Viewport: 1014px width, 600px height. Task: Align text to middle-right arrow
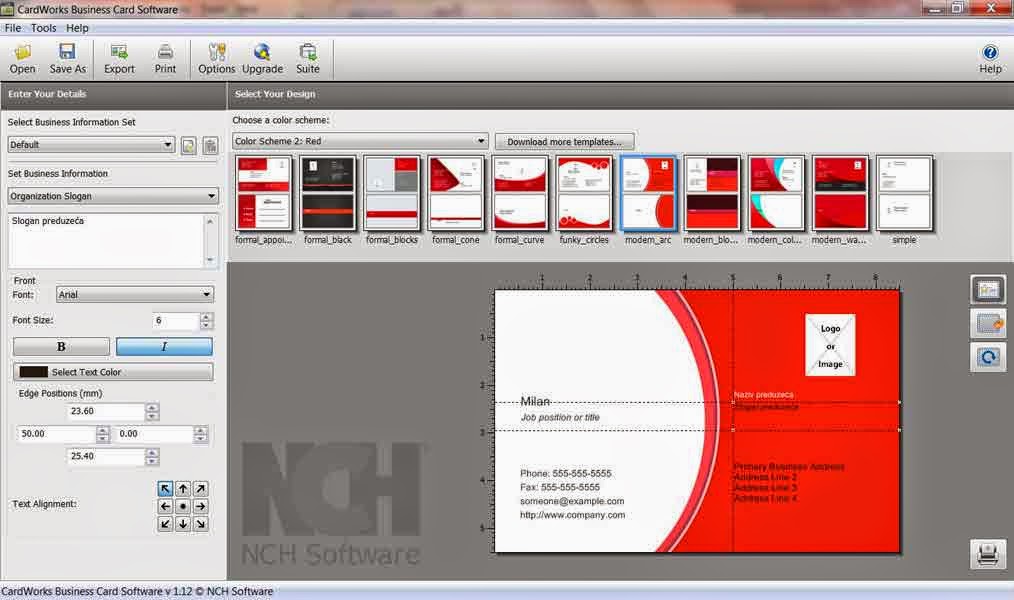200,506
